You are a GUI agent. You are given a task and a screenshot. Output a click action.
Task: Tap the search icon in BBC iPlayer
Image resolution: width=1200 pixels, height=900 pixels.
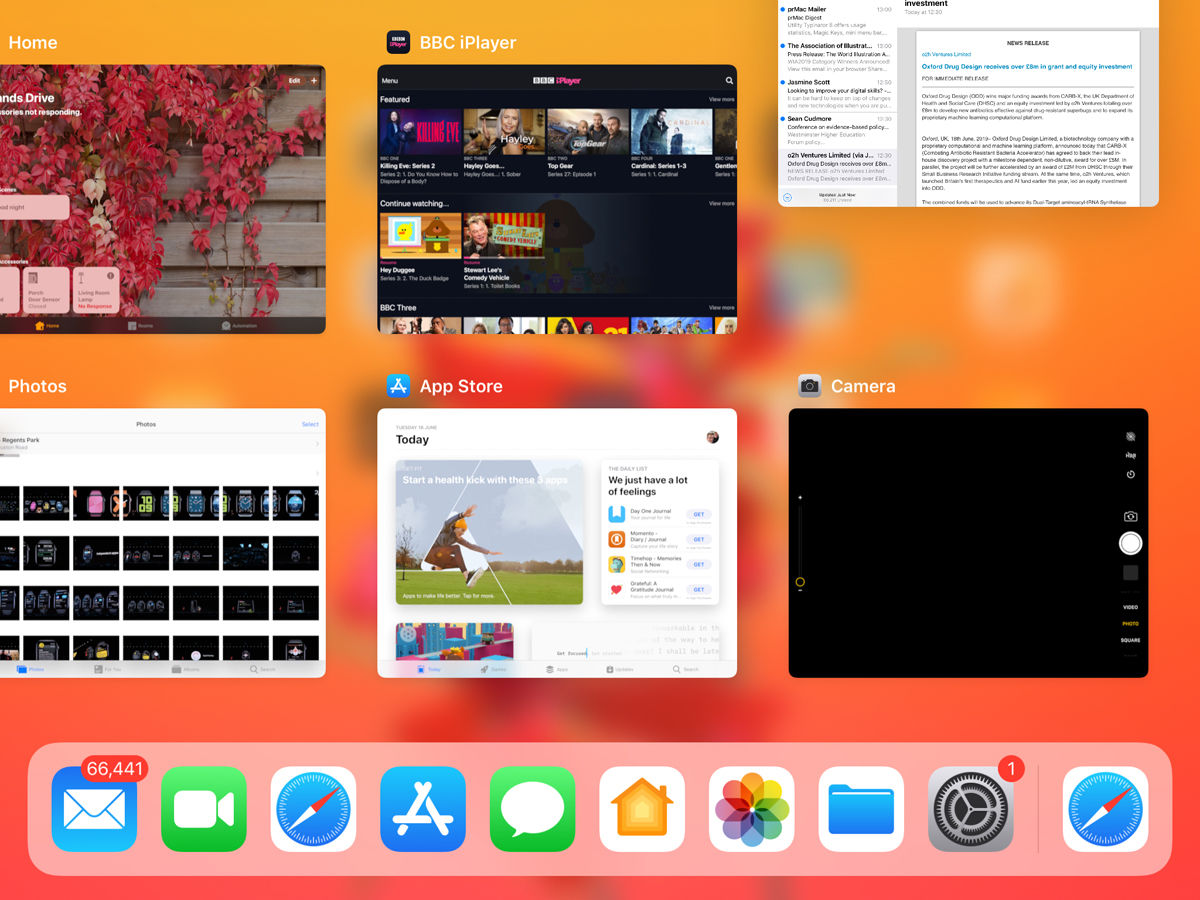(x=729, y=79)
